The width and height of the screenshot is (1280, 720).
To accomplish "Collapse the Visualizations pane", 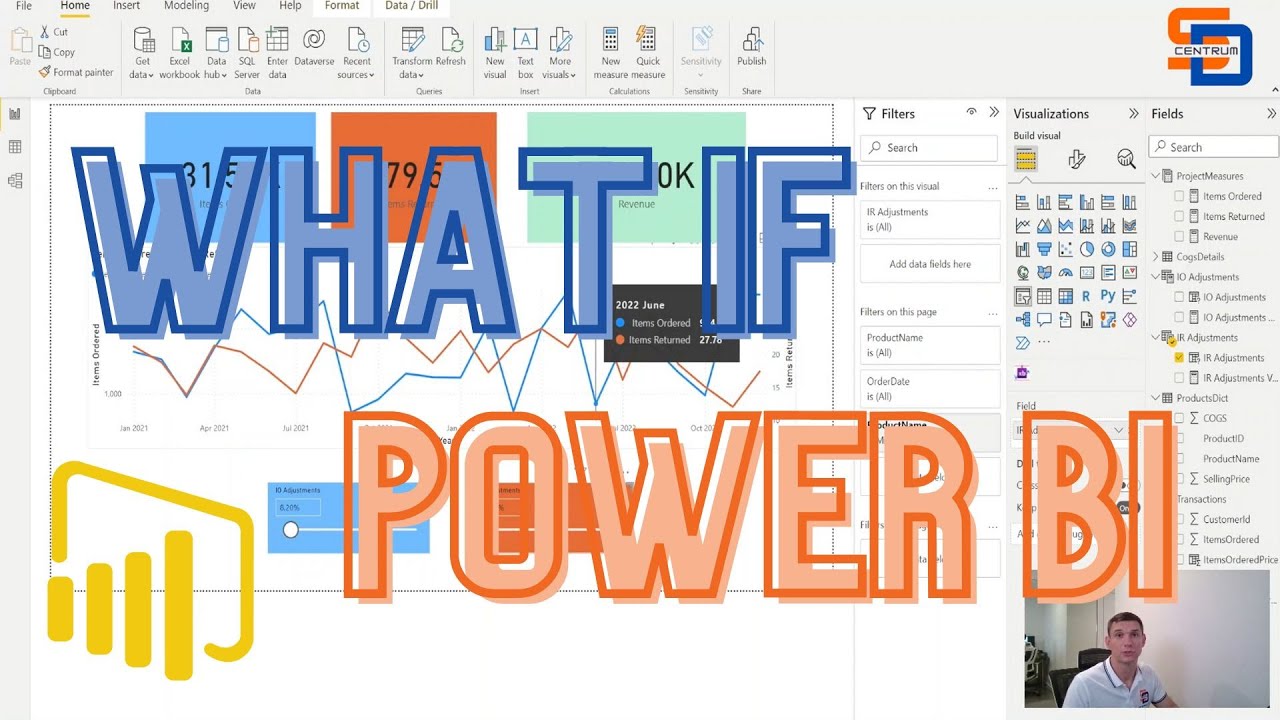I will coord(1133,113).
